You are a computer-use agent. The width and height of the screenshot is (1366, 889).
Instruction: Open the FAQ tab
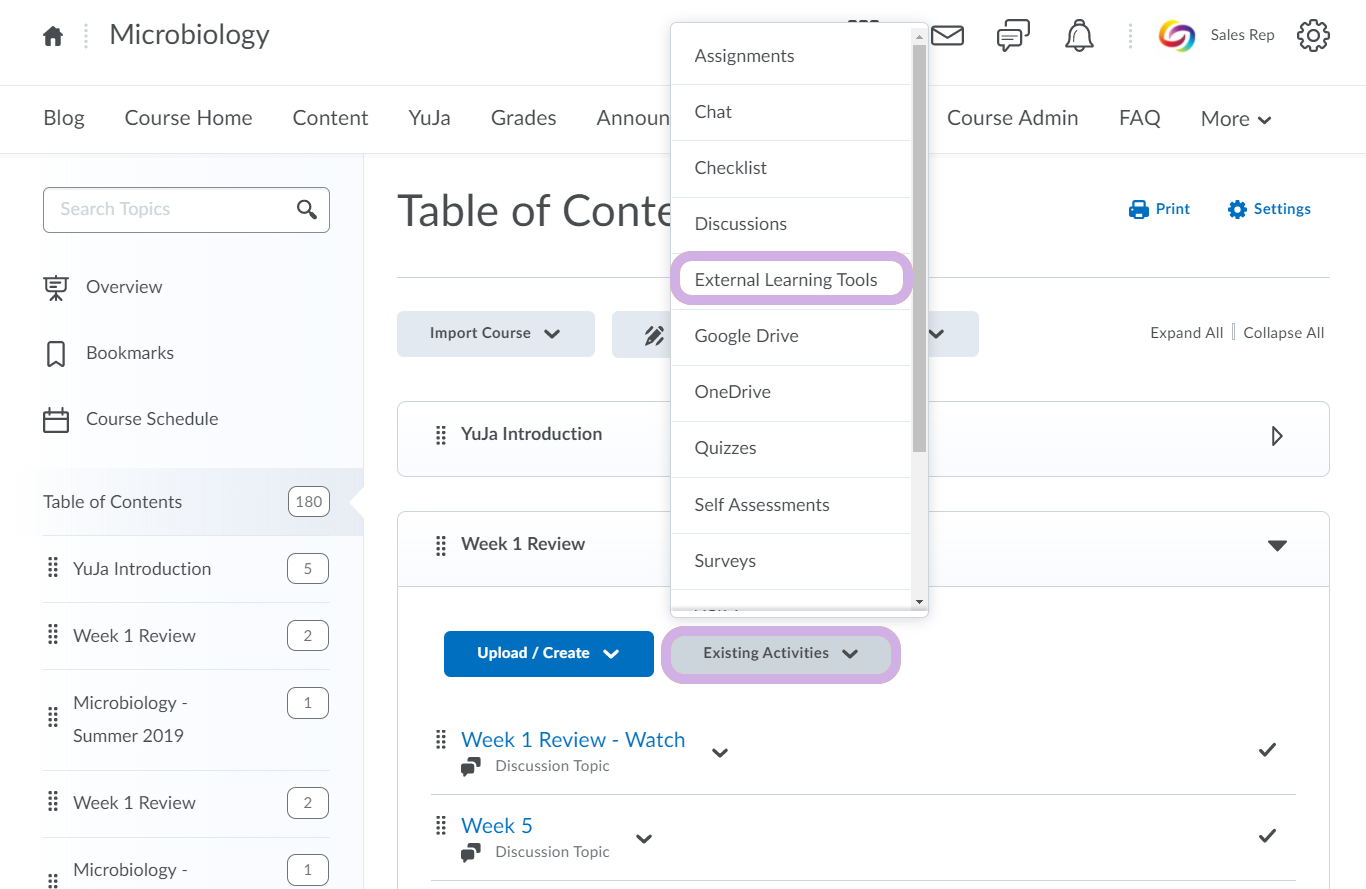coord(1139,118)
